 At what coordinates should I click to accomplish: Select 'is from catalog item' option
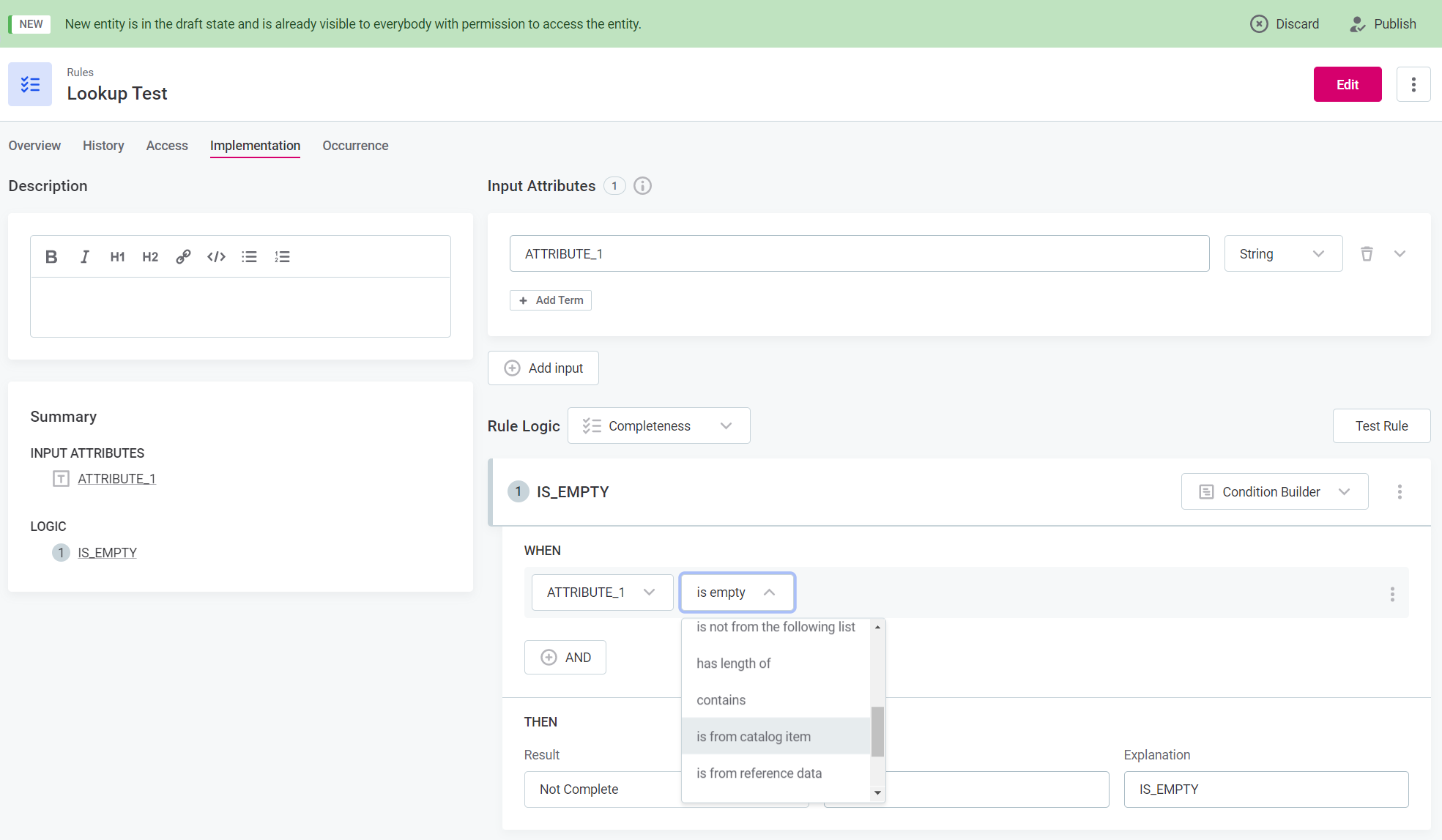(754, 737)
